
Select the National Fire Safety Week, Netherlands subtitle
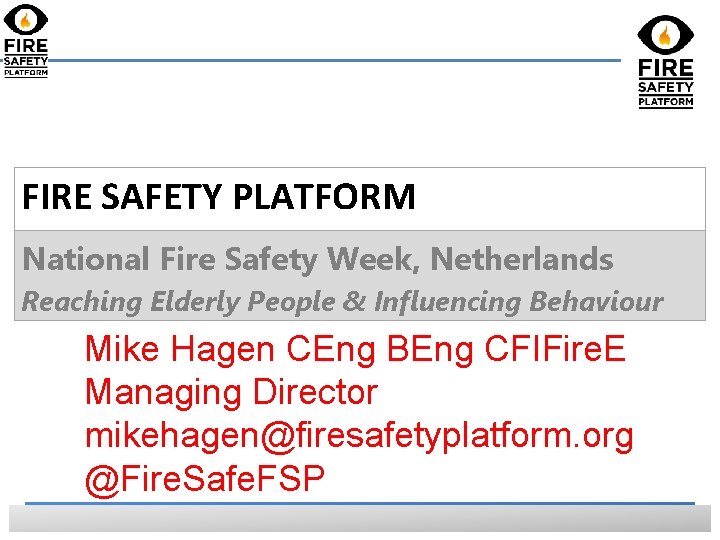click(x=318, y=259)
